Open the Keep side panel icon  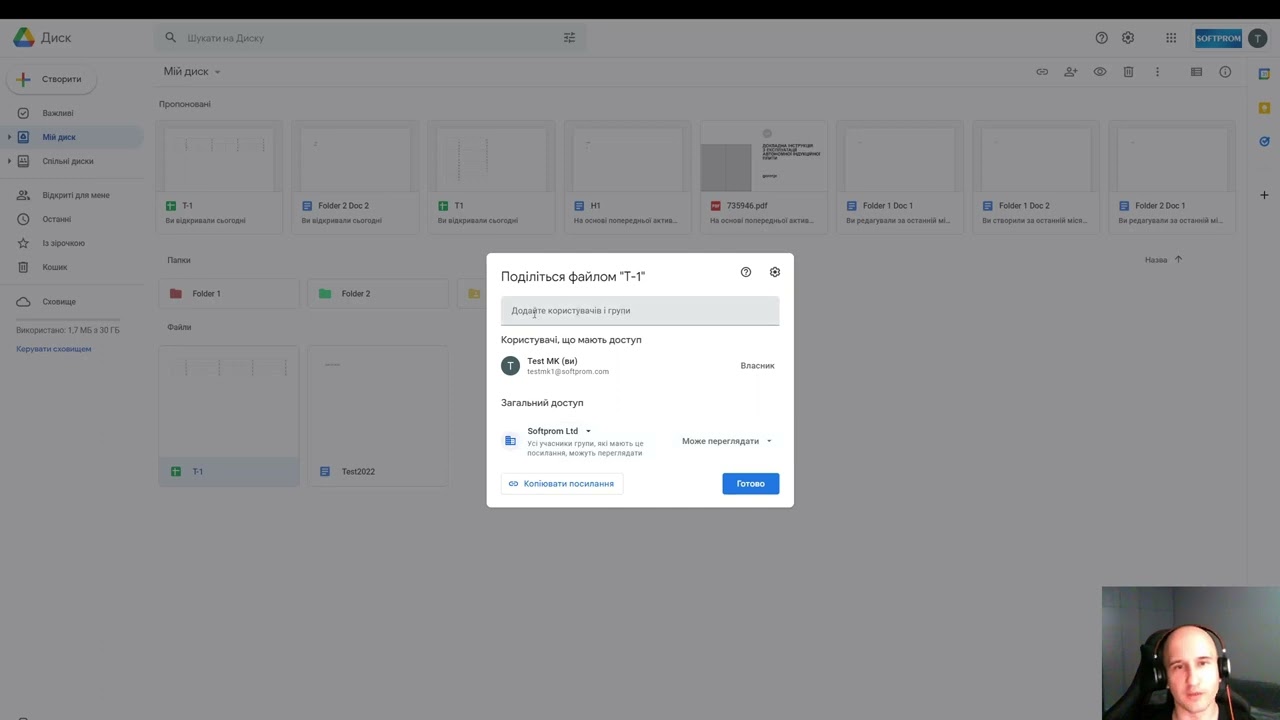click(x=1264, y=108)
